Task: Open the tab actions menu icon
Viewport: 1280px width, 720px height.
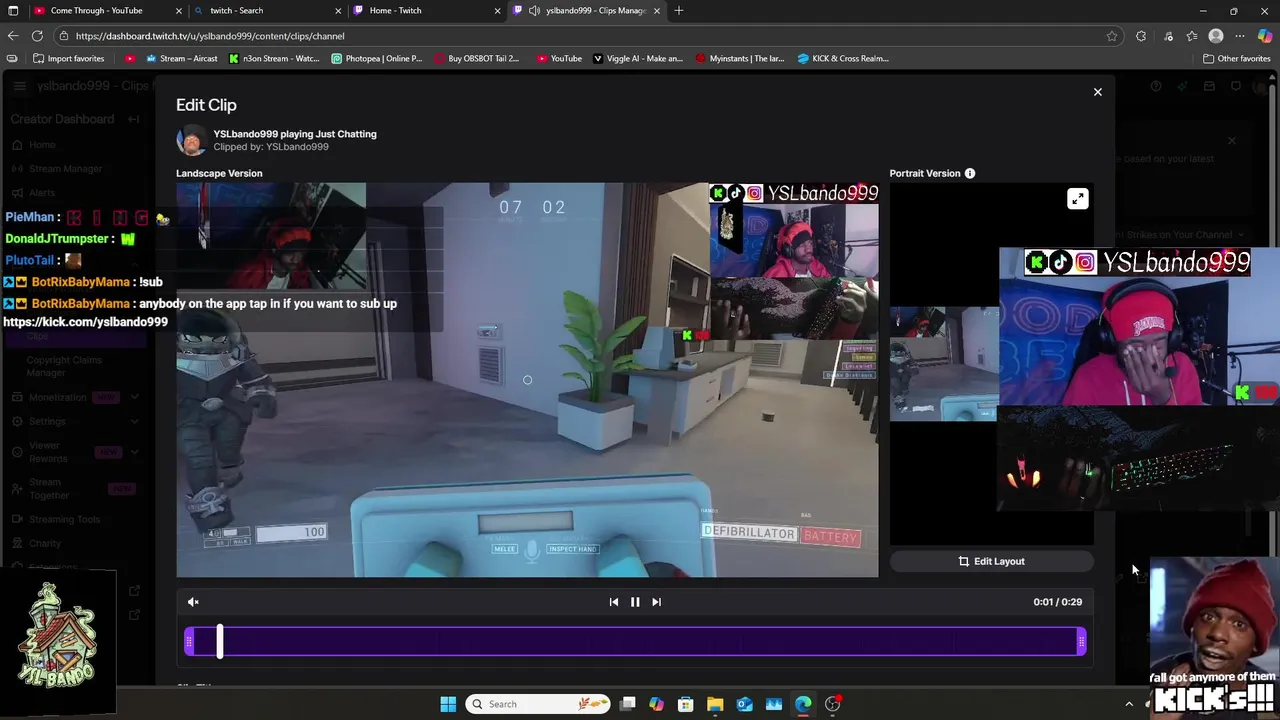Action: pos(12,10)
